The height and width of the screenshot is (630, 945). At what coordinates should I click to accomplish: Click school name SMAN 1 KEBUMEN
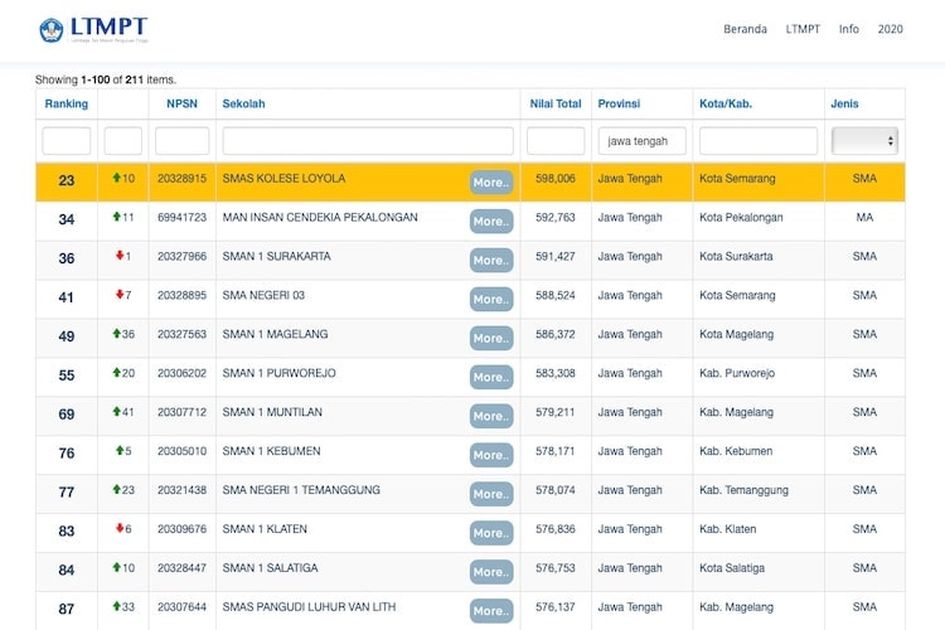pyautogui.click(x=271, y=451)
